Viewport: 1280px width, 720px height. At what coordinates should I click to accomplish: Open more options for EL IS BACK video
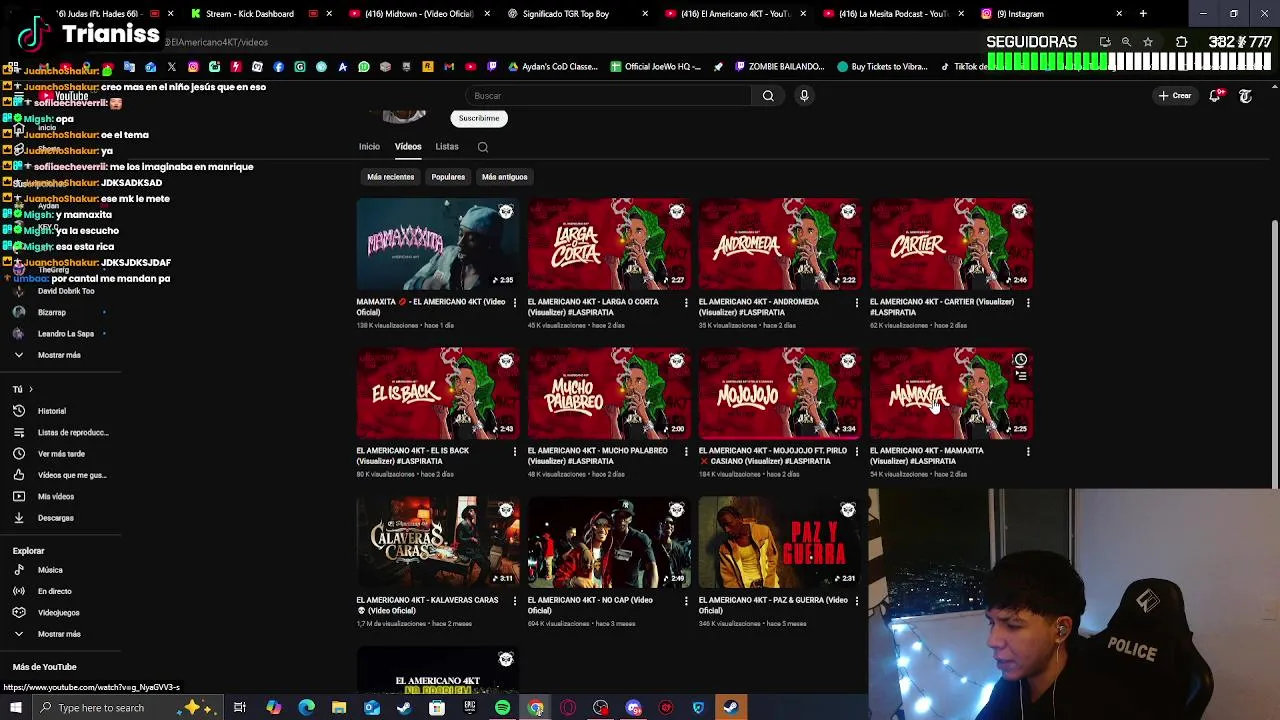[515, 451]
